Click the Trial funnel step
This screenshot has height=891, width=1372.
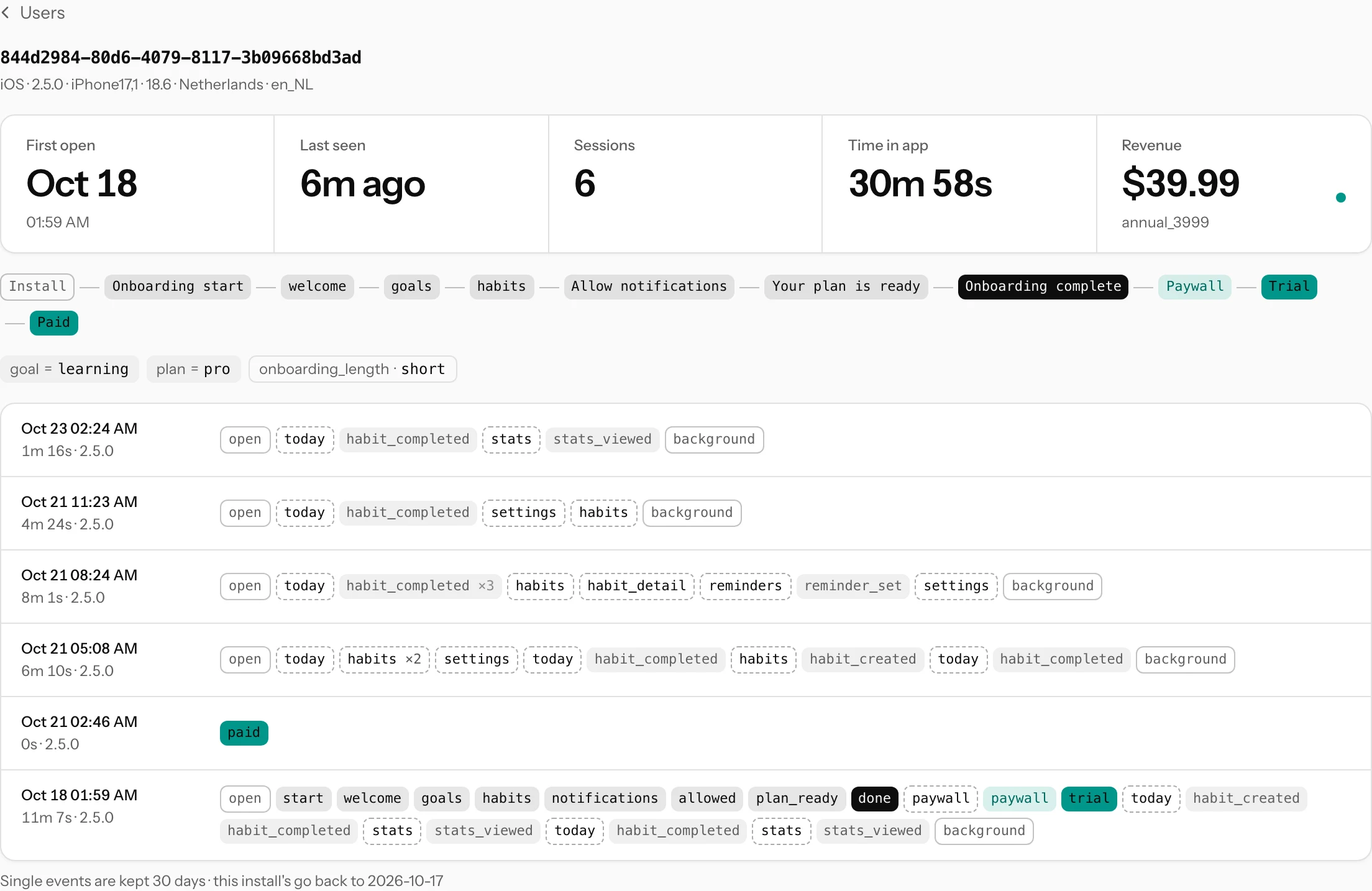pos(1289,286)
